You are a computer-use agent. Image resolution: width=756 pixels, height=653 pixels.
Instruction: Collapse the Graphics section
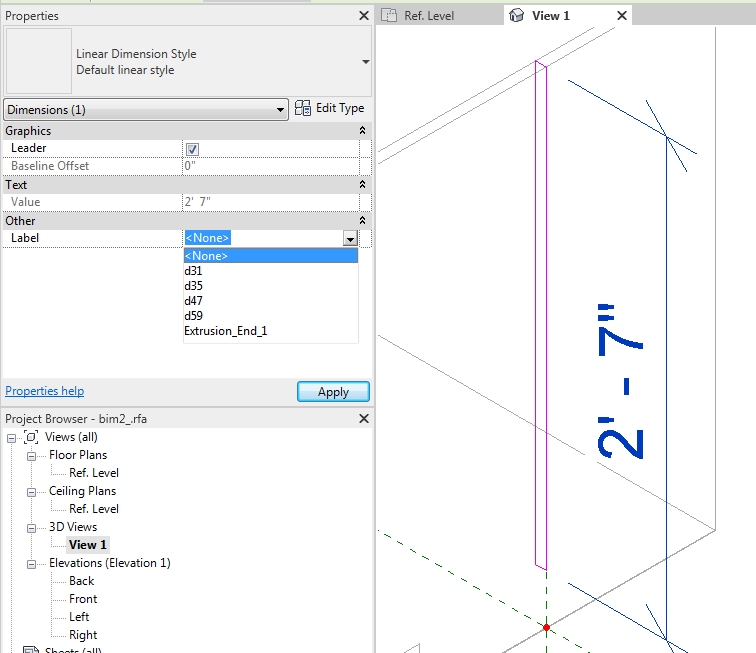362,131
